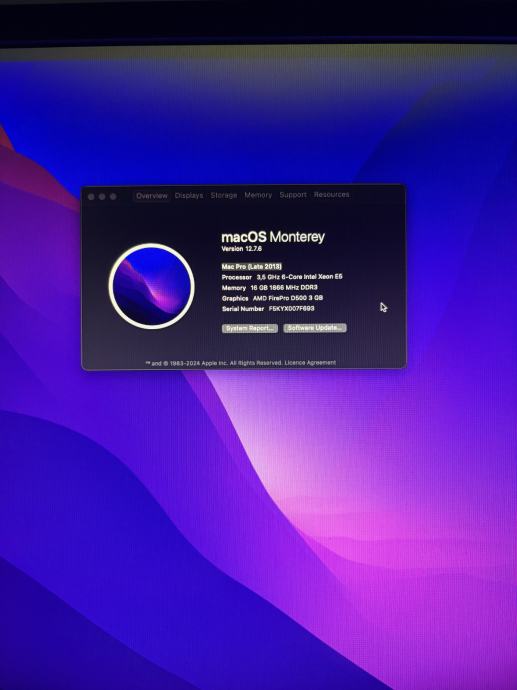Switch to the Overview tab
Screen dimensions: 517x690
[x=152, y=196]
